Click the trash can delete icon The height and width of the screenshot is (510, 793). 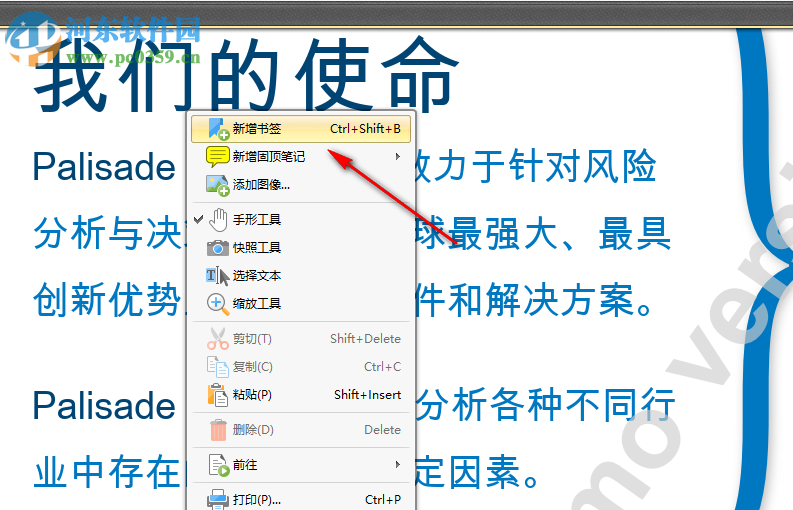[218, 430]
